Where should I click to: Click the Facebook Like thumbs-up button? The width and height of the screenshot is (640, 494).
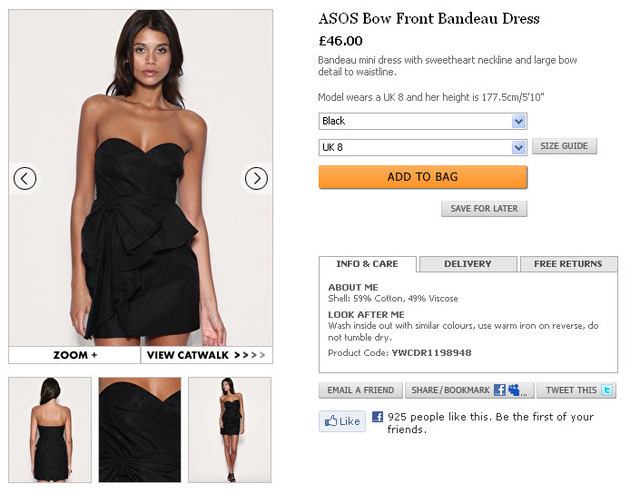pyautogui.click(x=342, y=421)
